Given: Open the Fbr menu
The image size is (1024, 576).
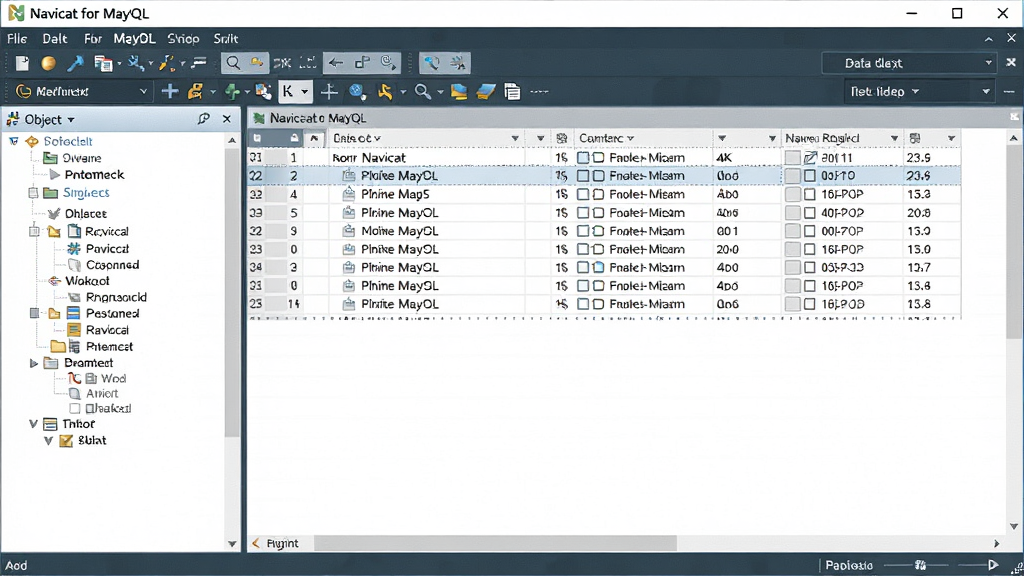Looking at the screenshot, I should [93, 39].
